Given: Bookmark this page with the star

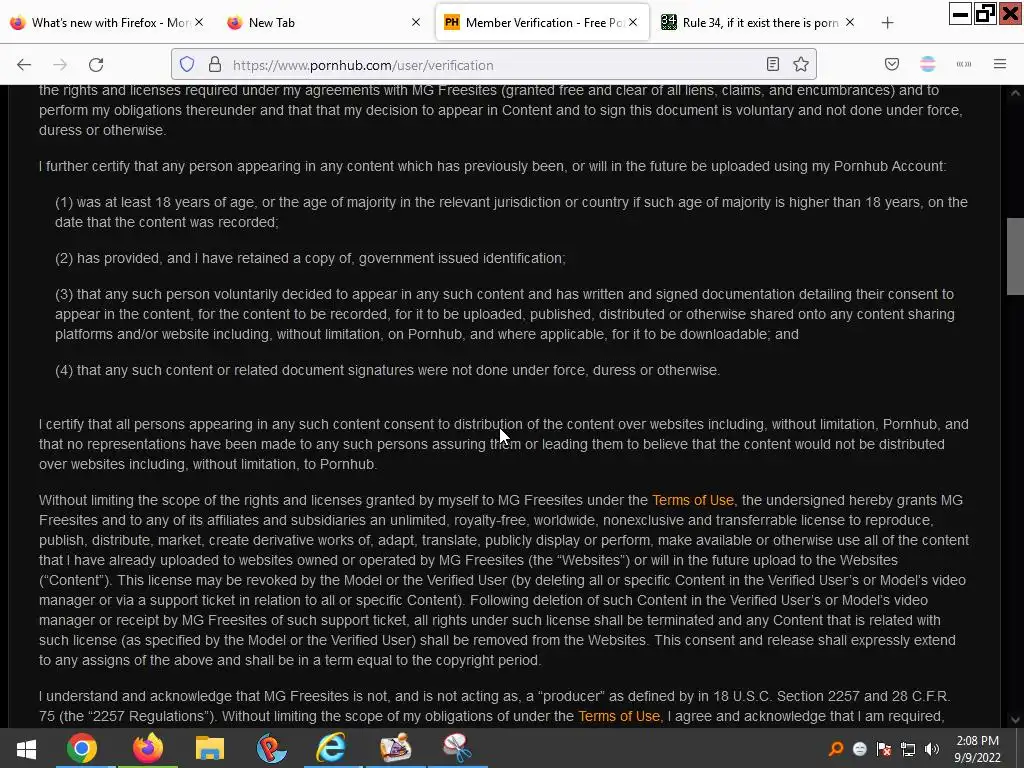Looking at the screenshot, I should [801, 64].
